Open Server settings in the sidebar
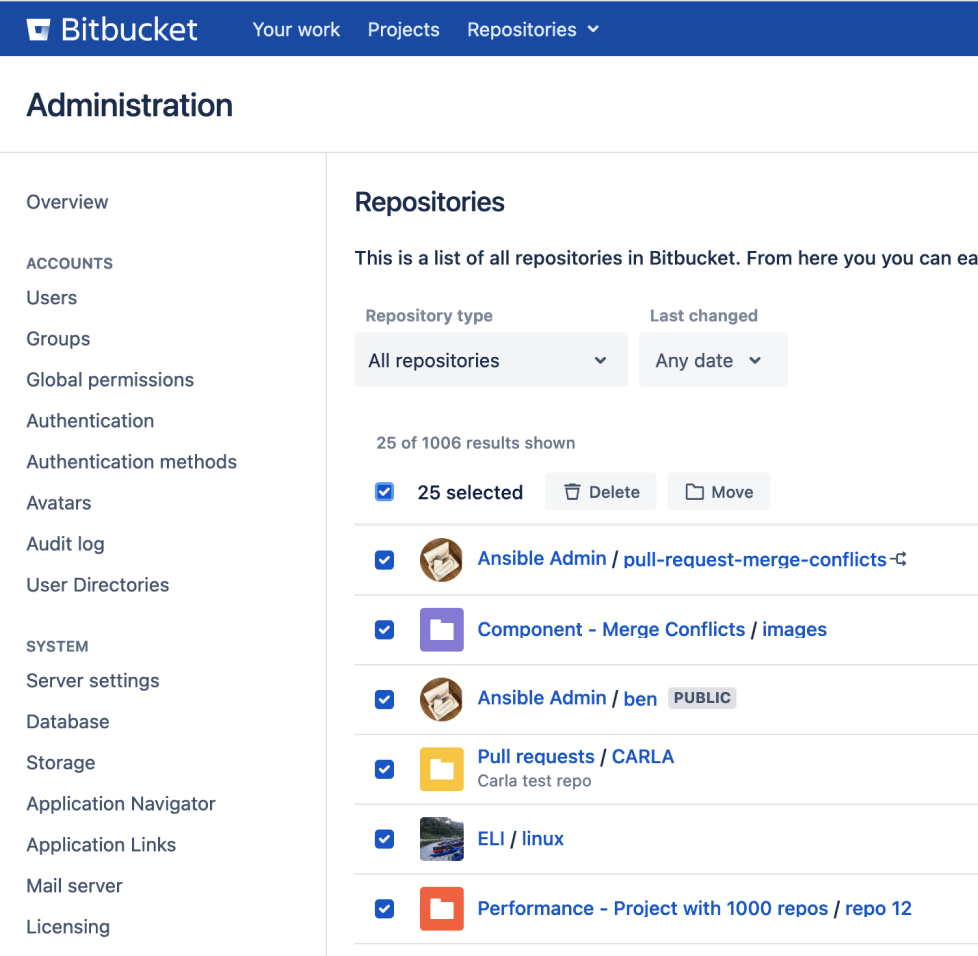The height and width of the screenshot is (956, 978). click(x=93, y=680)
